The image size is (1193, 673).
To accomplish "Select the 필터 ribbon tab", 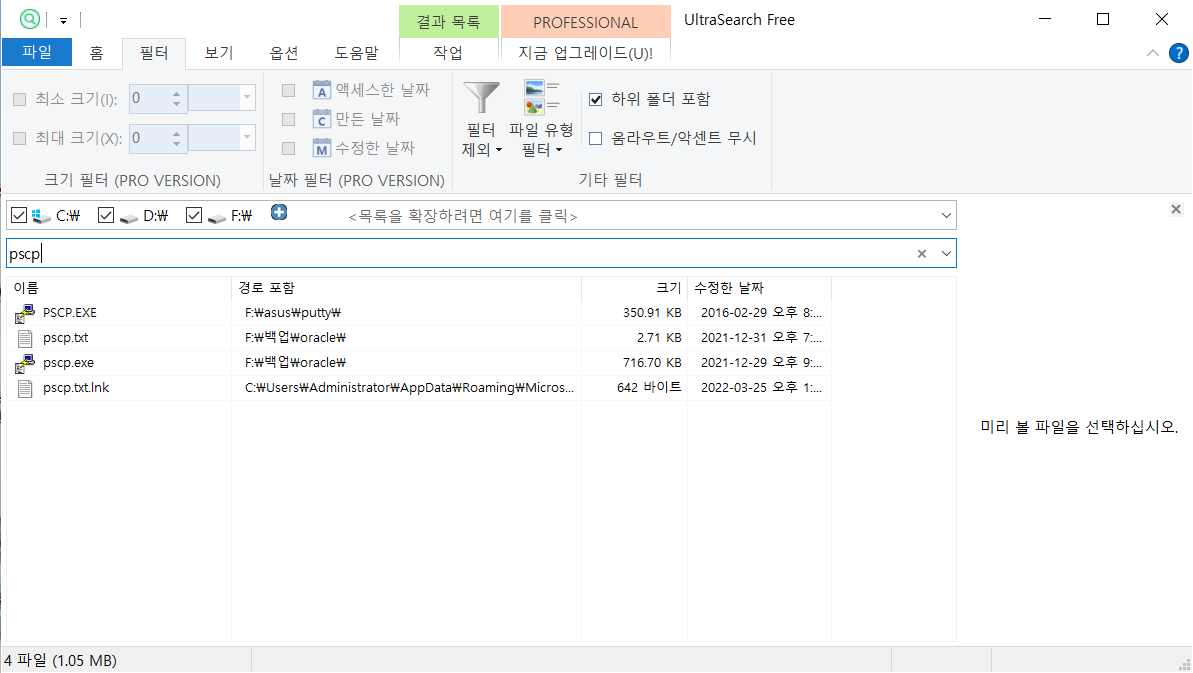I will click(x=154, y=52).
